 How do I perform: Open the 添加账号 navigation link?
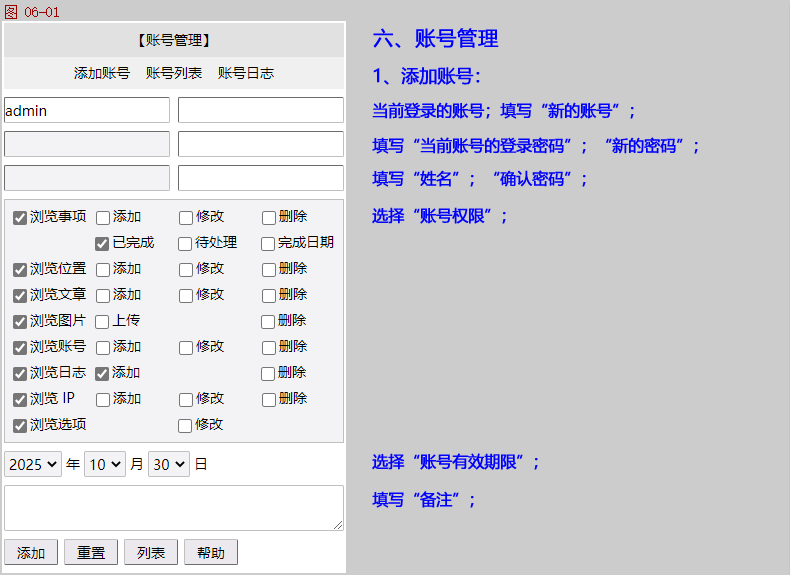click(102, 73)
